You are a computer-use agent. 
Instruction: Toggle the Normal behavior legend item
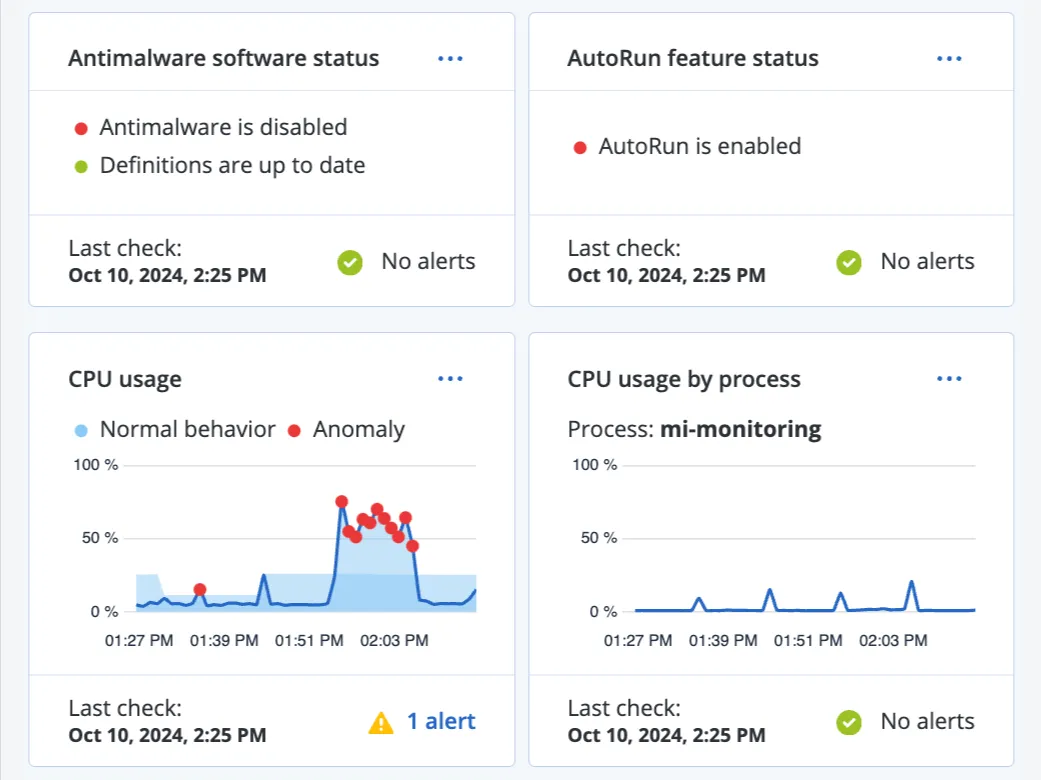[175, 430]
